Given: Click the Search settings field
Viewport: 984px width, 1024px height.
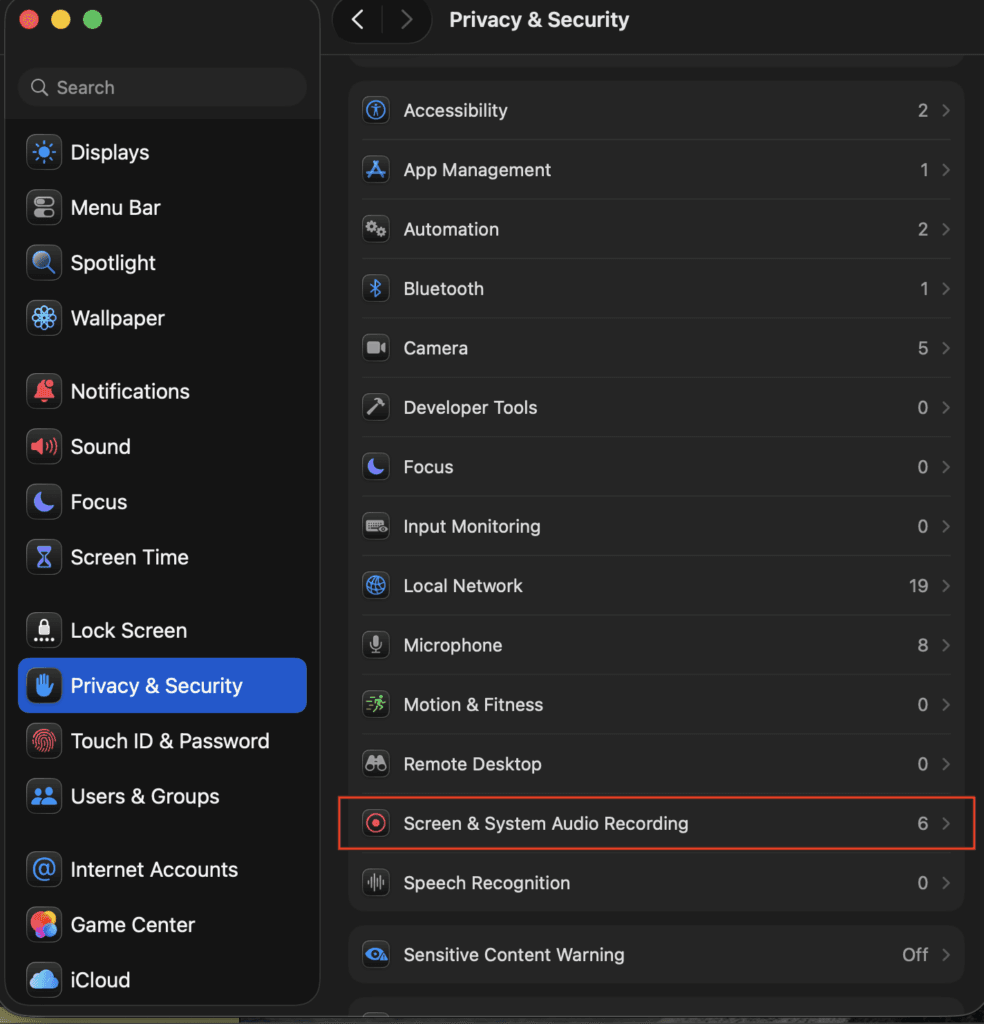Looking at the screenshot, I should (x=163, y=88).
